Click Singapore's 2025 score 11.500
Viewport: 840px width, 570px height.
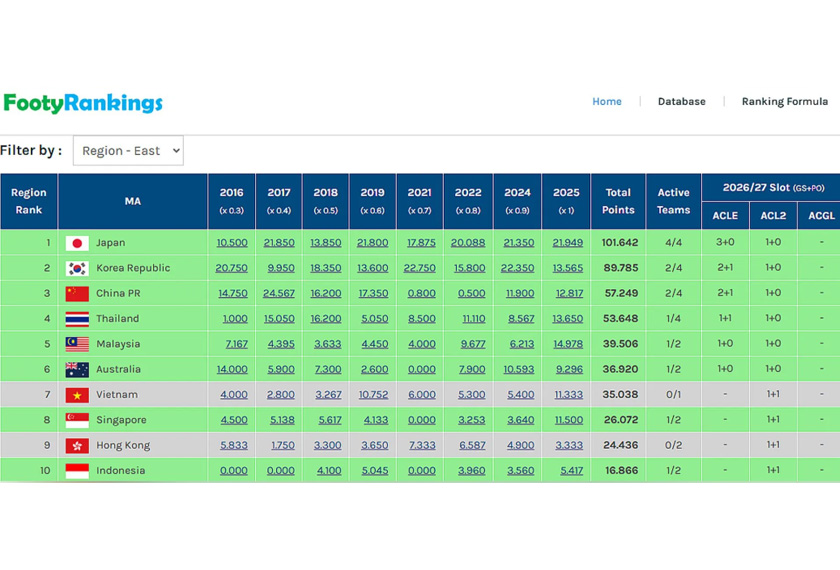point(567,420)
